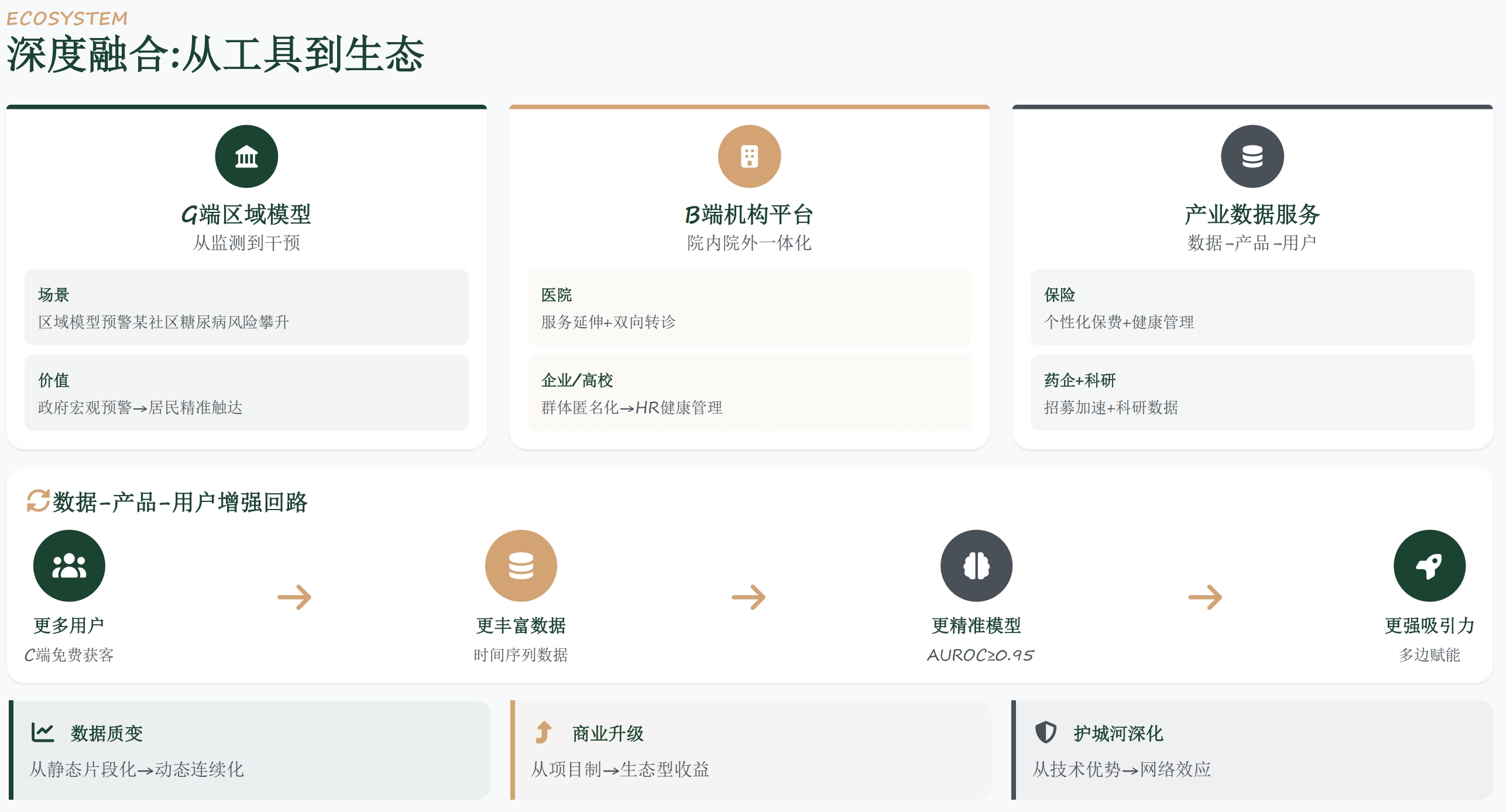Viewport: 1507px width, 812px height.
Task: Click the 价值 box about 政府宏观预警
Action: [246, 393]
